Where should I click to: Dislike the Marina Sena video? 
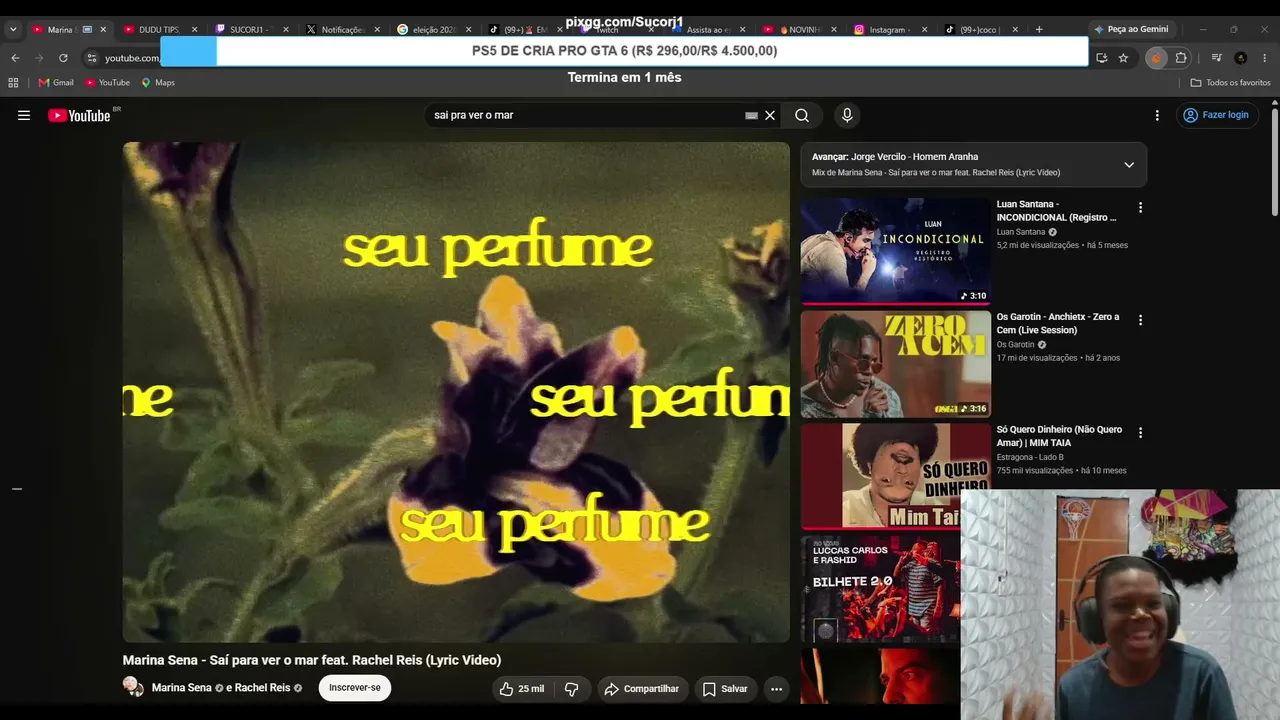[572, 689]
